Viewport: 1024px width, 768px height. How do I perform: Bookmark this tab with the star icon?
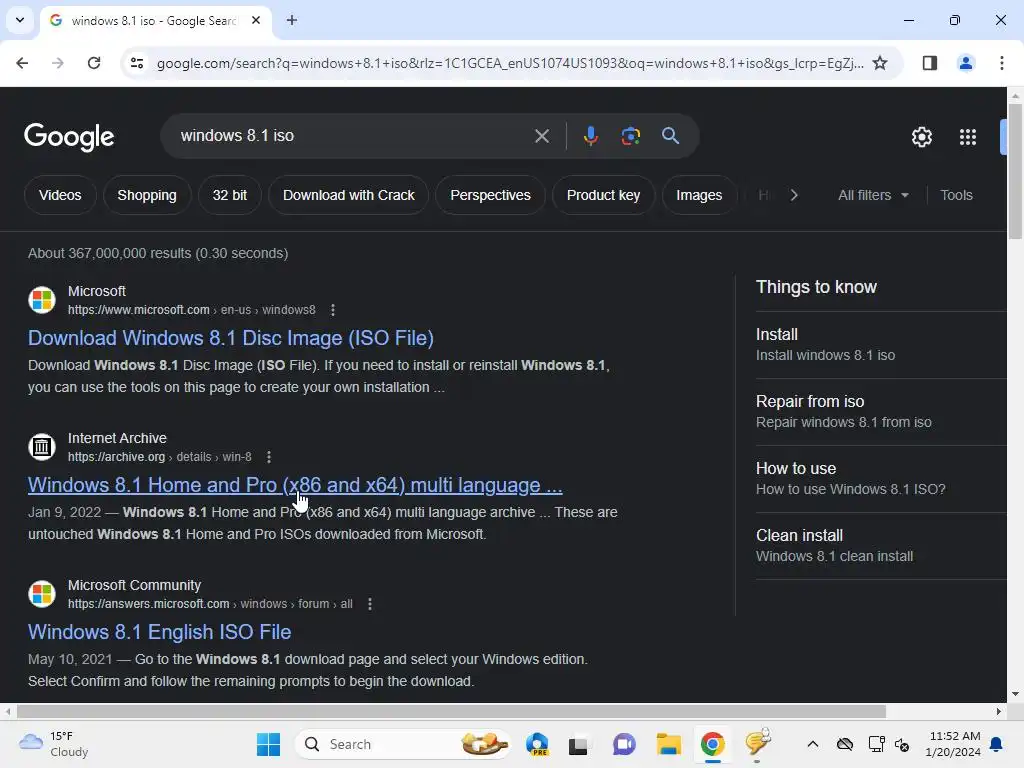880,63
